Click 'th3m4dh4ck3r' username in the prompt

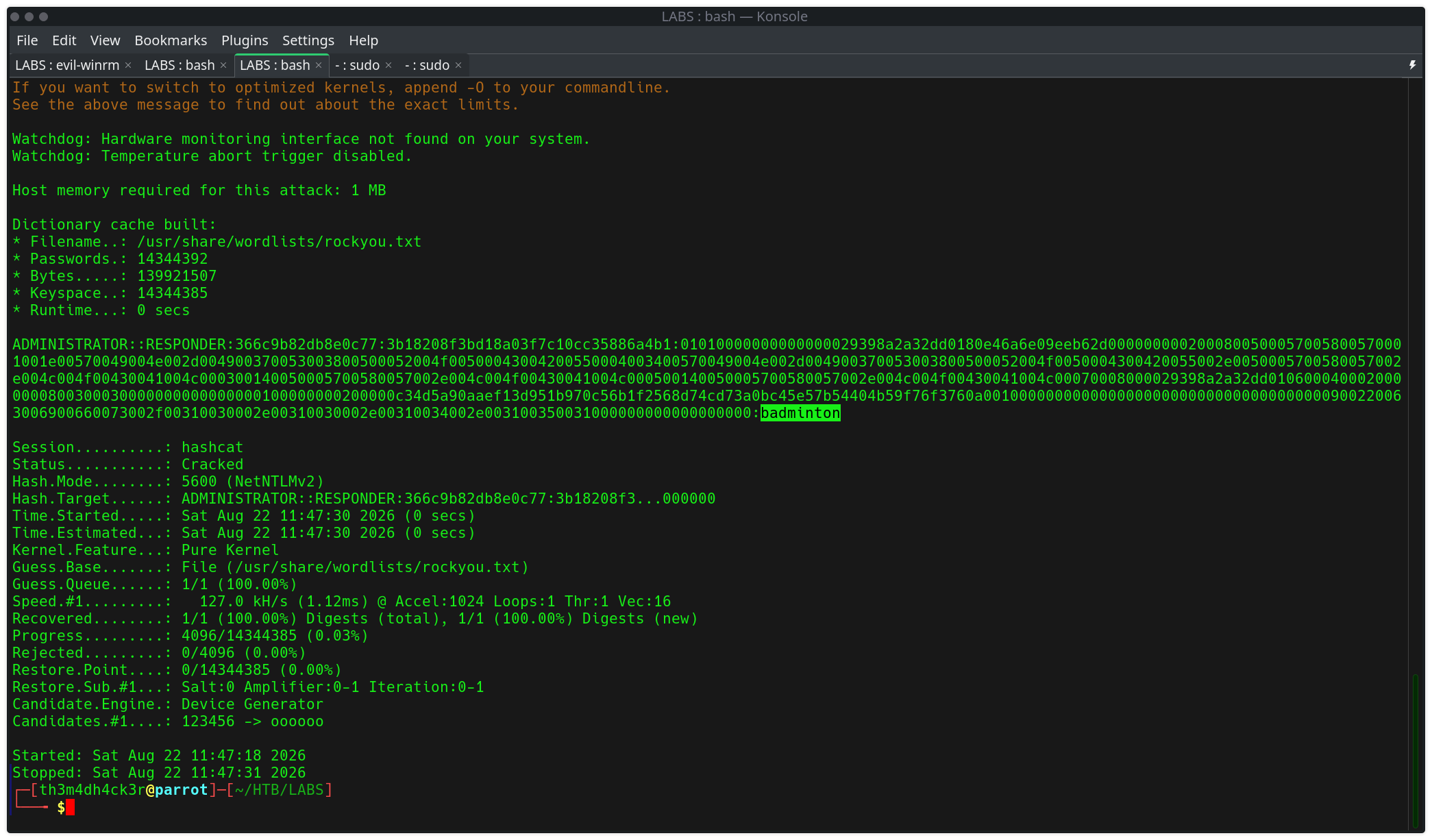[x=92, y=790]
